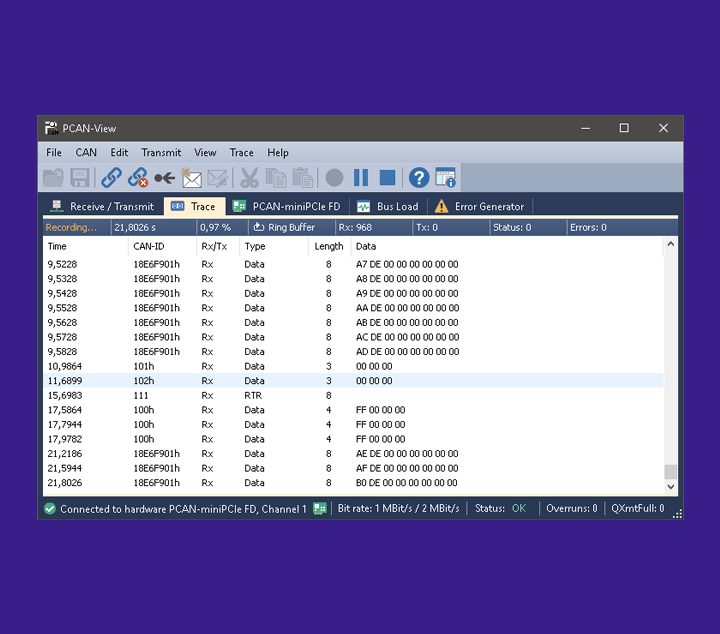Click the Save floppy disk icon

(x=79, y=178)
